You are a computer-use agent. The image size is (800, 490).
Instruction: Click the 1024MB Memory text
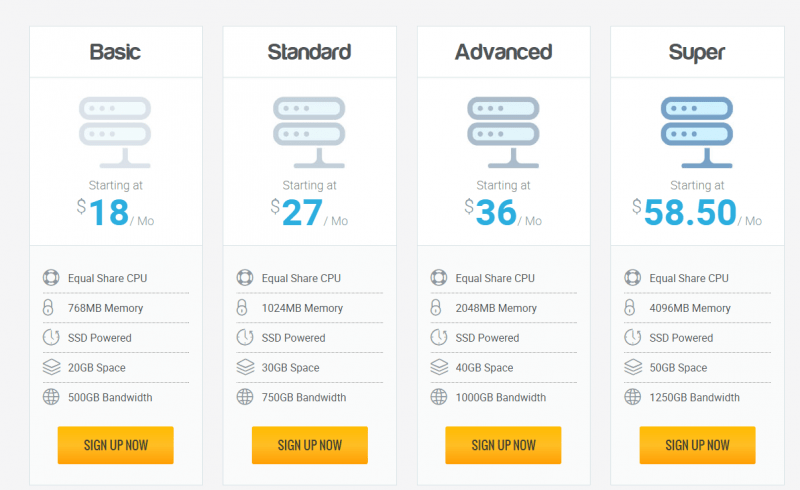302,308
